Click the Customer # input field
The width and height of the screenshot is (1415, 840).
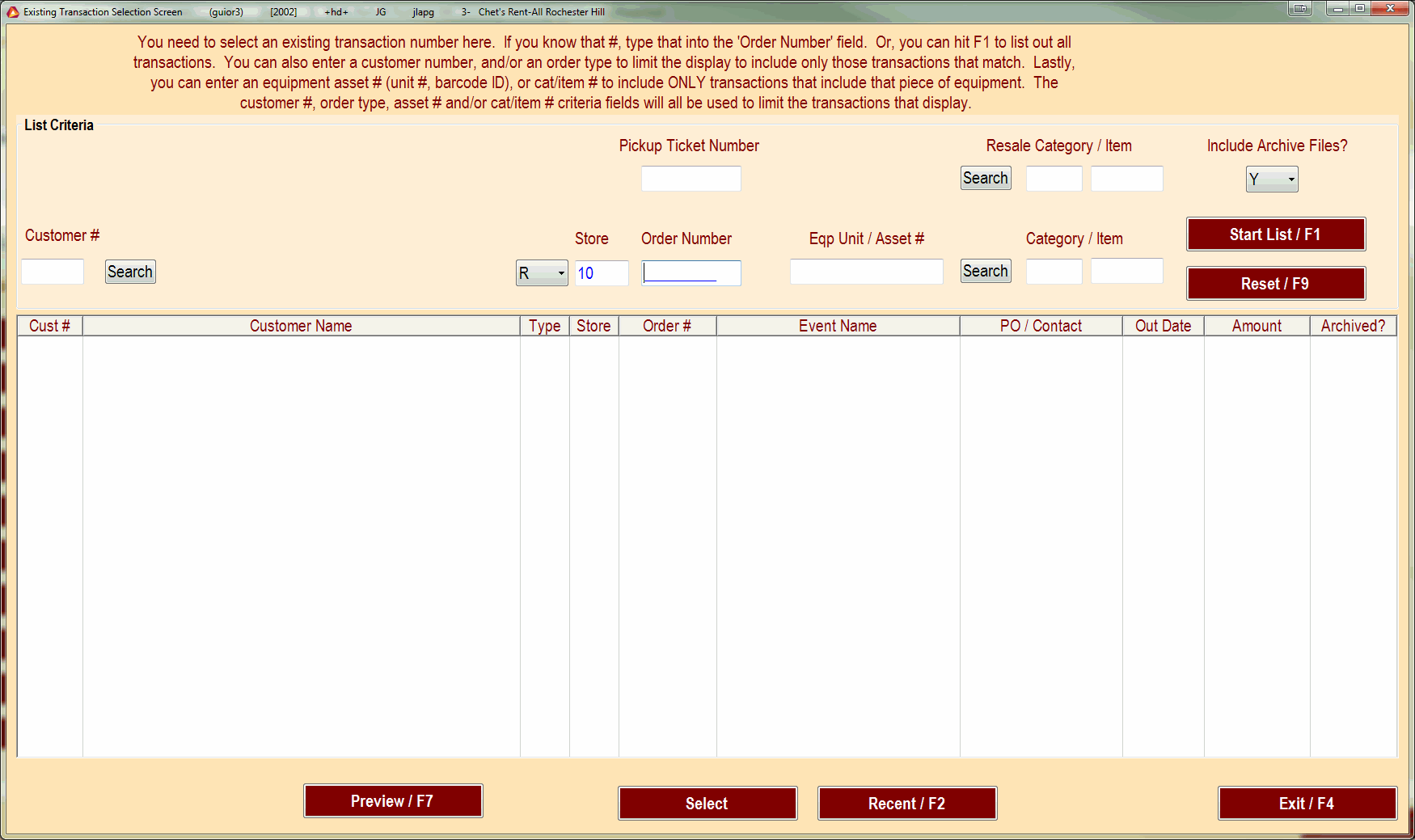tap(53, 272)
